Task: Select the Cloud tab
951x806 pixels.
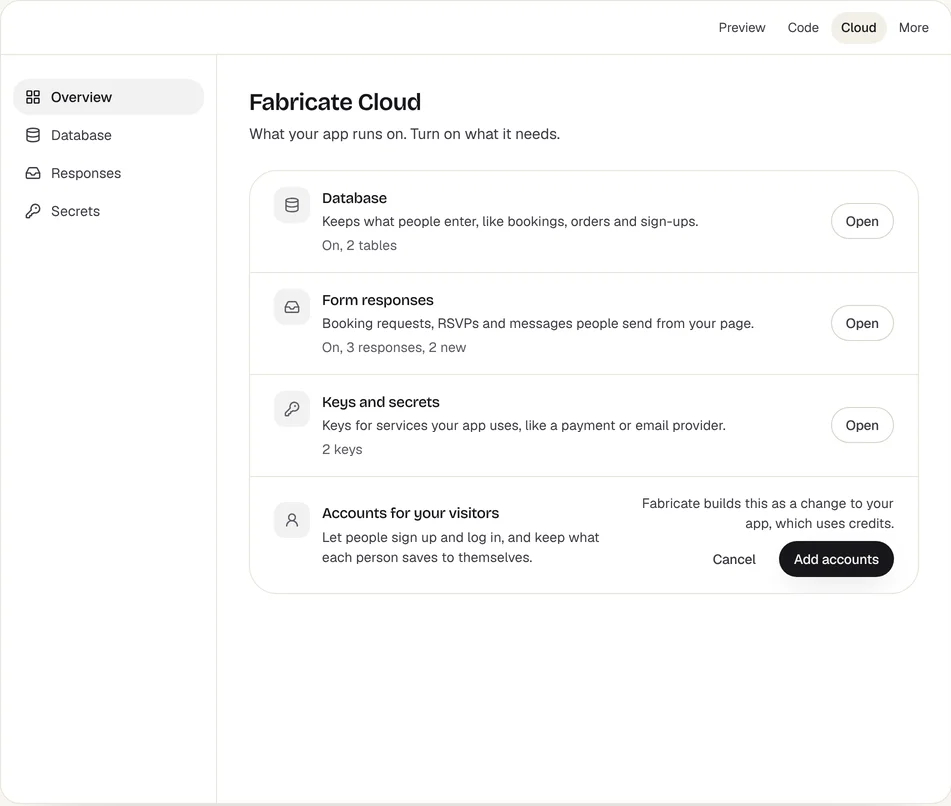Action: click(x=858, y=27)
